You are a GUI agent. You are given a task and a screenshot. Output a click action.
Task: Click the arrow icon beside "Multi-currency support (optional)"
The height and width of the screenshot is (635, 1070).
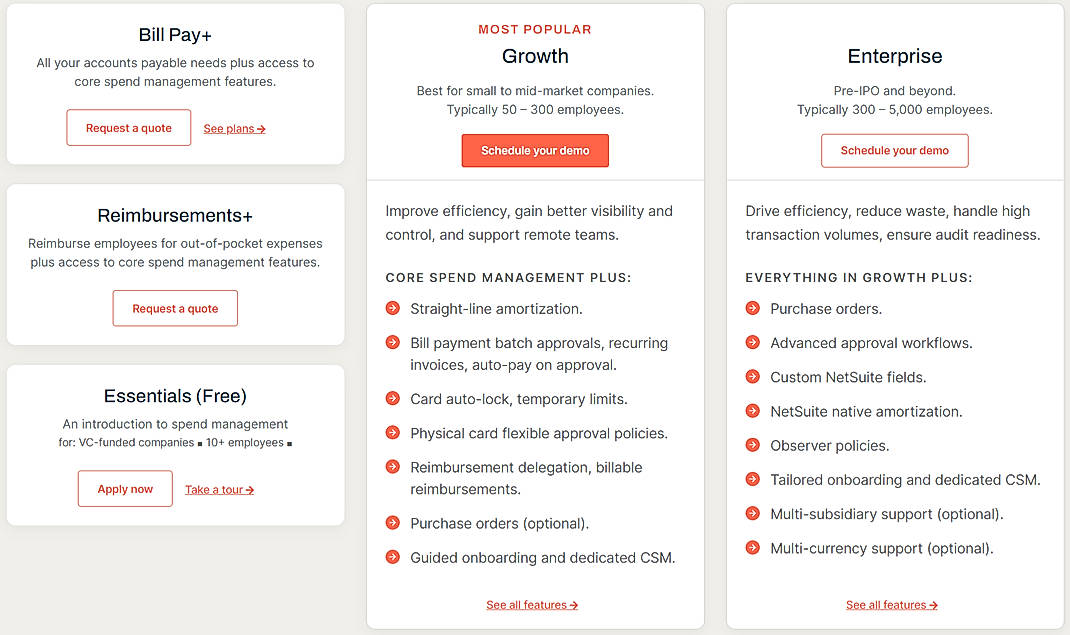[x=751, y=548]
